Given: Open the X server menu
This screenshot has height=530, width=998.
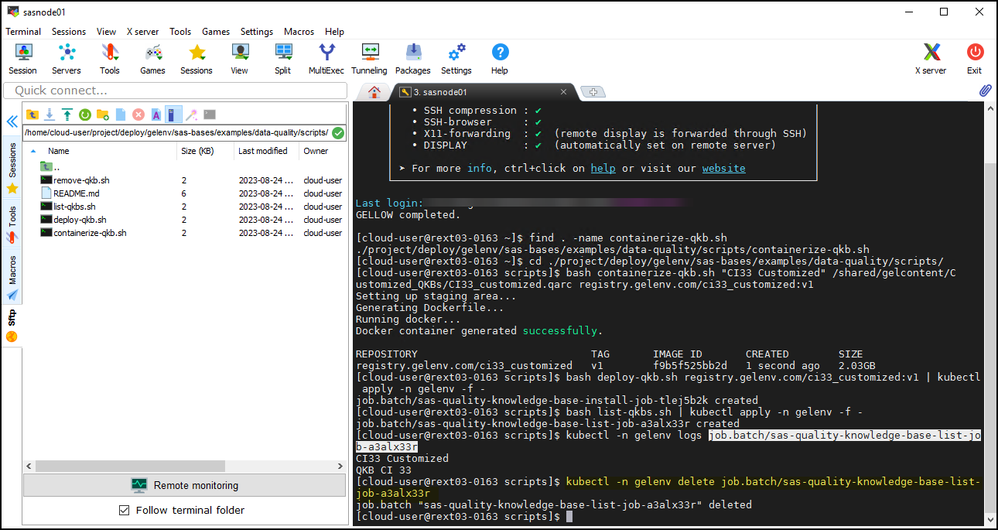Looking at the screenshot, I should [x=141, y=32].
